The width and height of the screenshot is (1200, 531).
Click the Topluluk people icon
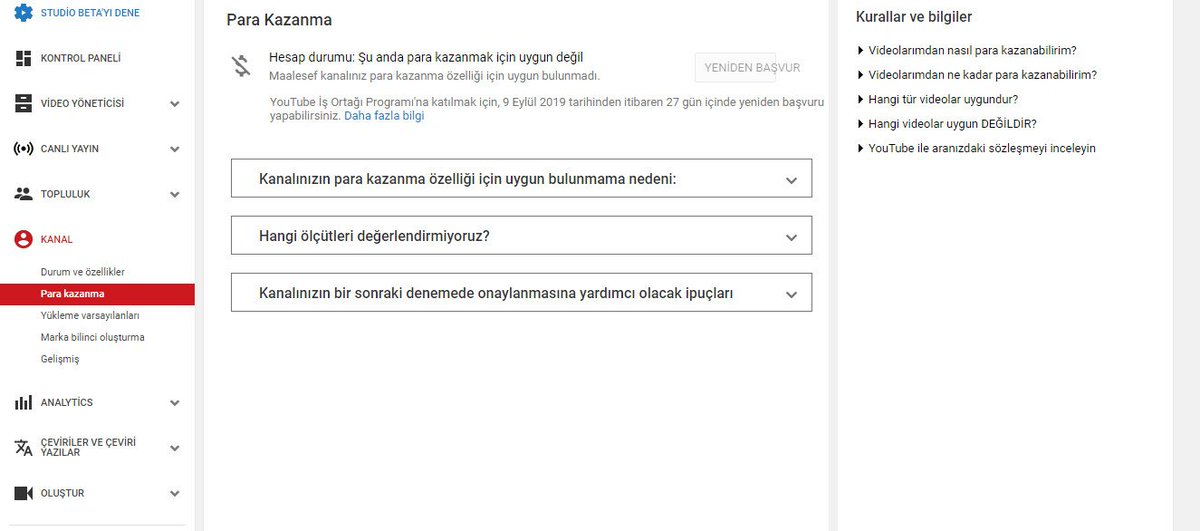(23, 194)
